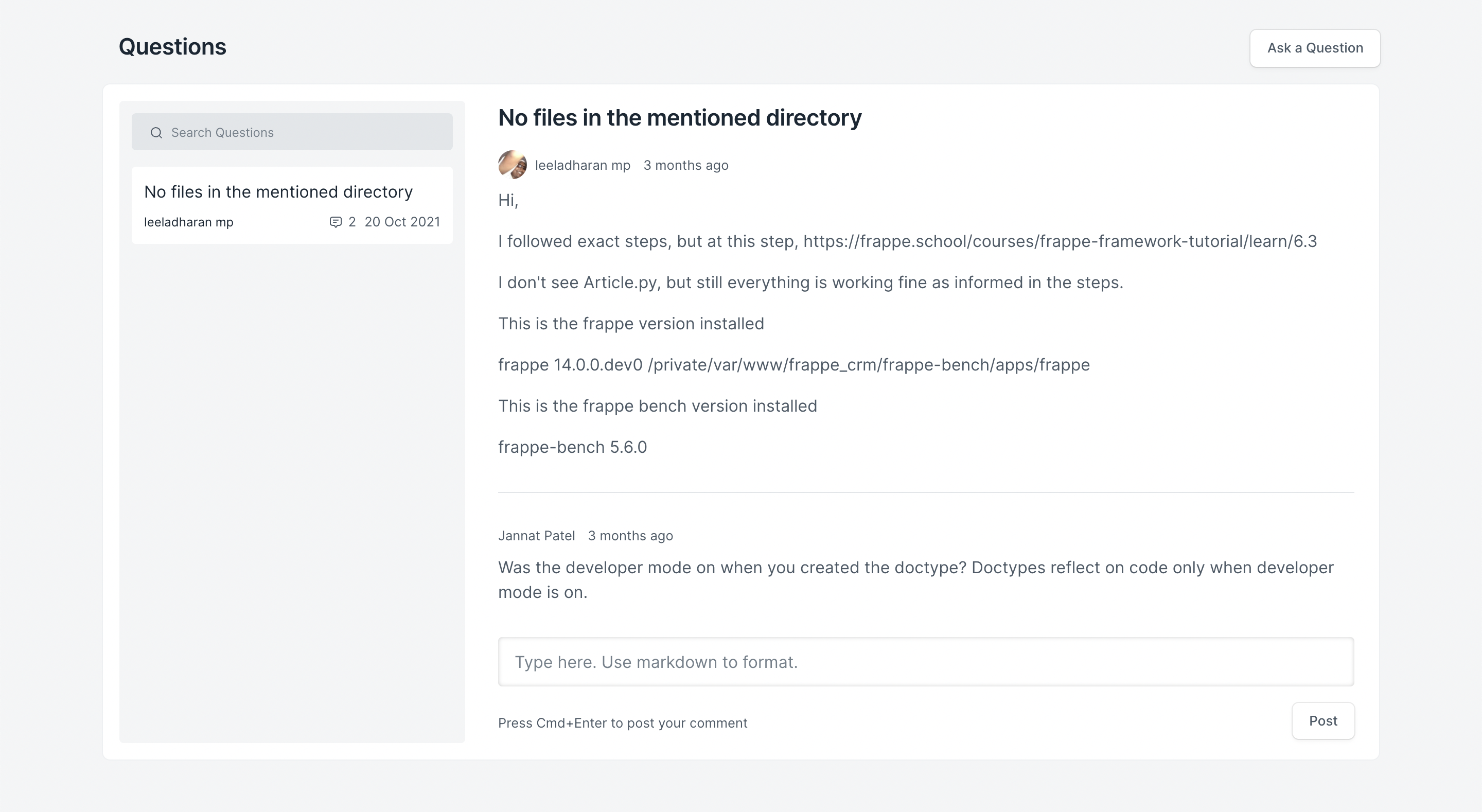The height and width of the screenshot is (812, 1482).
Task: Click the Questions page heading
Action: [172, 47]
